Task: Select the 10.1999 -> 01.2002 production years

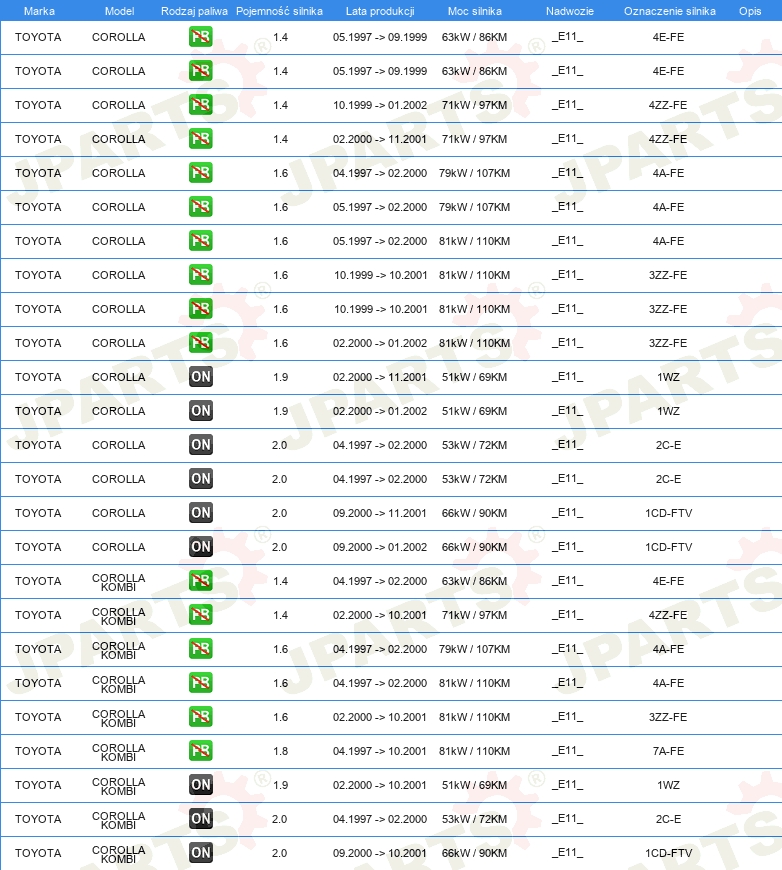Action: 380,105
